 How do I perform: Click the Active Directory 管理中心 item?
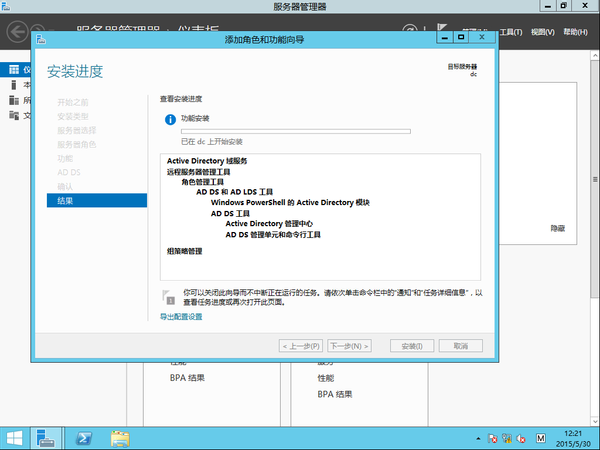pyautogui.click(x=269, y=223)
